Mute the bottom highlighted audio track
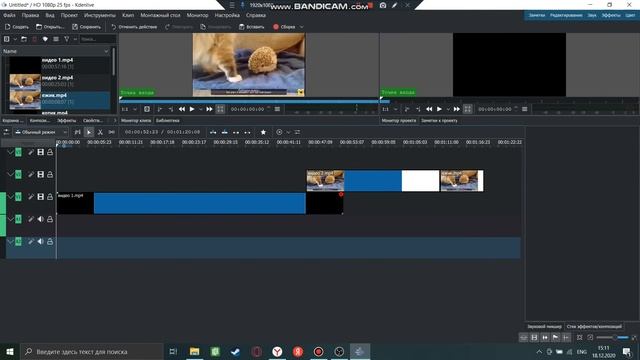The height and width of the screenshot is (360, 640). click(x=40, y=242)
